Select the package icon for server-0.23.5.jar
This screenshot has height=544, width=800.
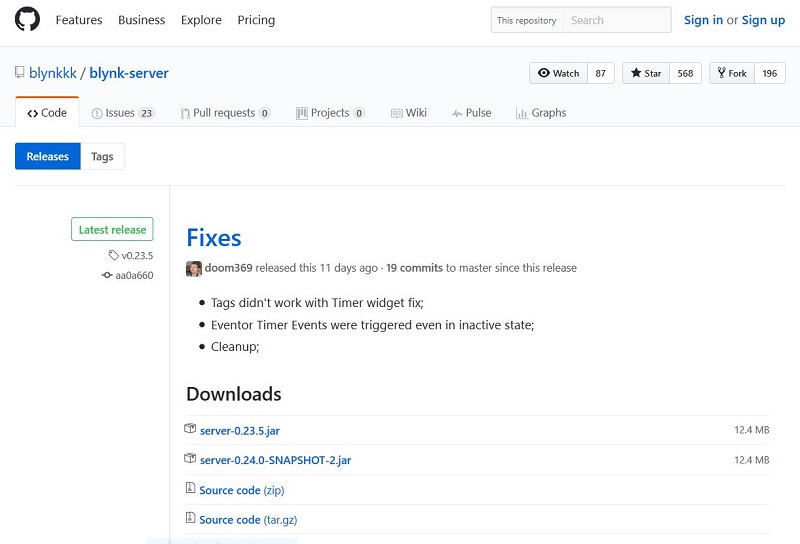click(190, 429)
